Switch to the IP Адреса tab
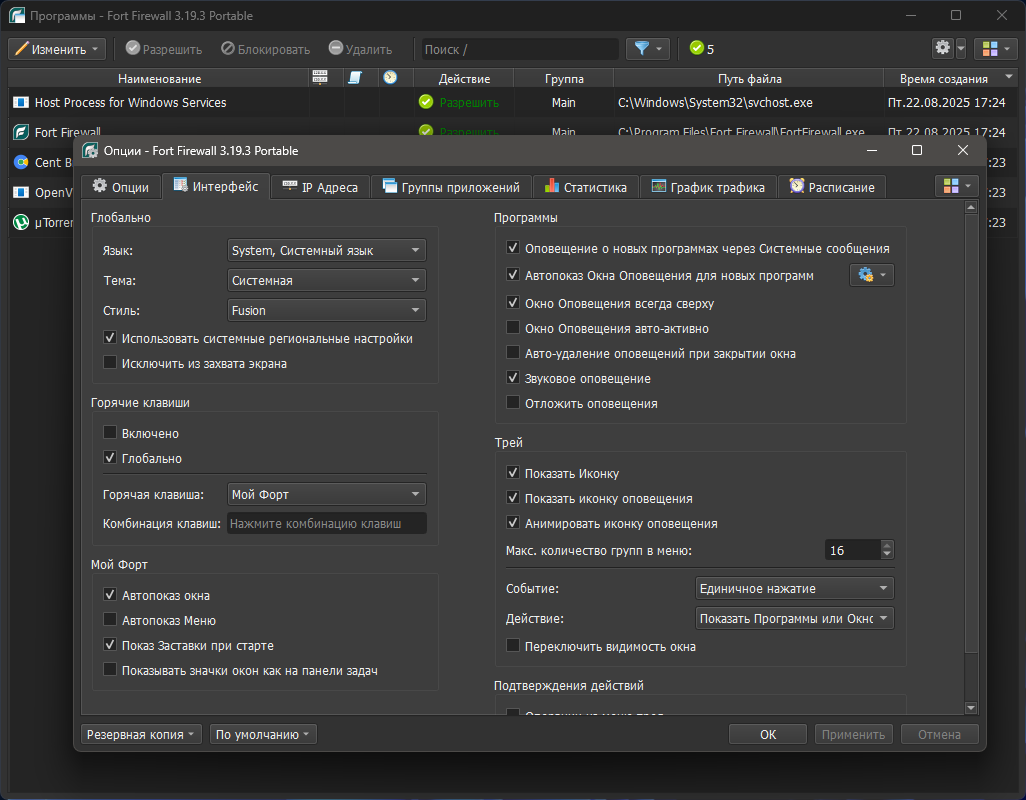The width and height of the screenshot is (1026, 800). 320,187
